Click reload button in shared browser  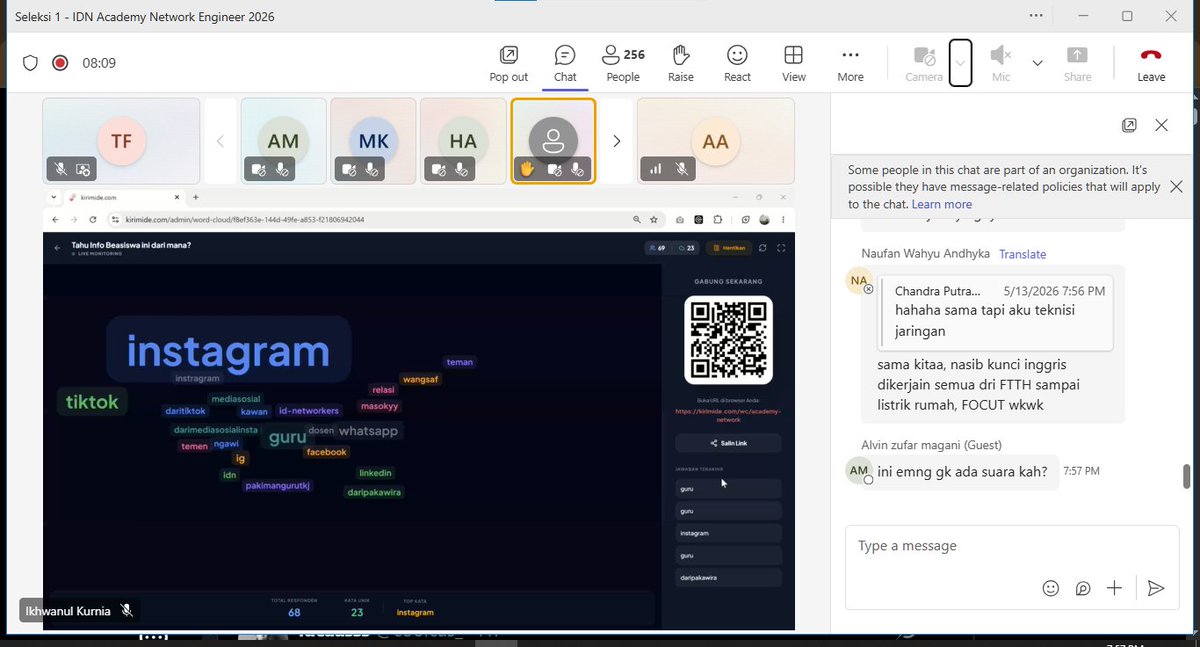click(x=93, y=219)
